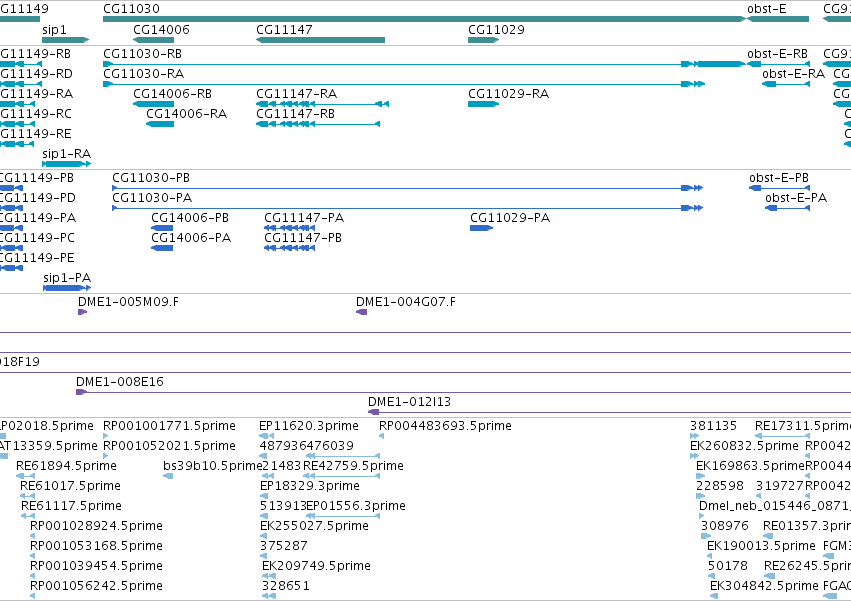This screenshot has height=601, width=851.
Task: Click the sip1-RA transcript glyph
Action: coord(67,164)
